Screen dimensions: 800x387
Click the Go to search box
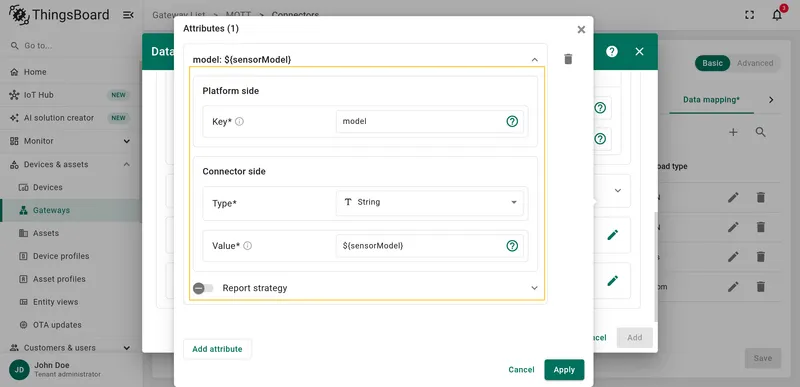tap(71, 46)
